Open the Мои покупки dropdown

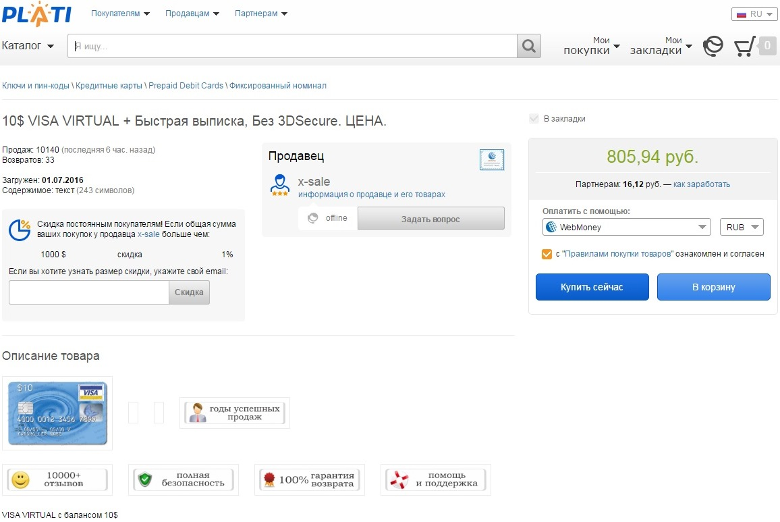tap(591, 46)
